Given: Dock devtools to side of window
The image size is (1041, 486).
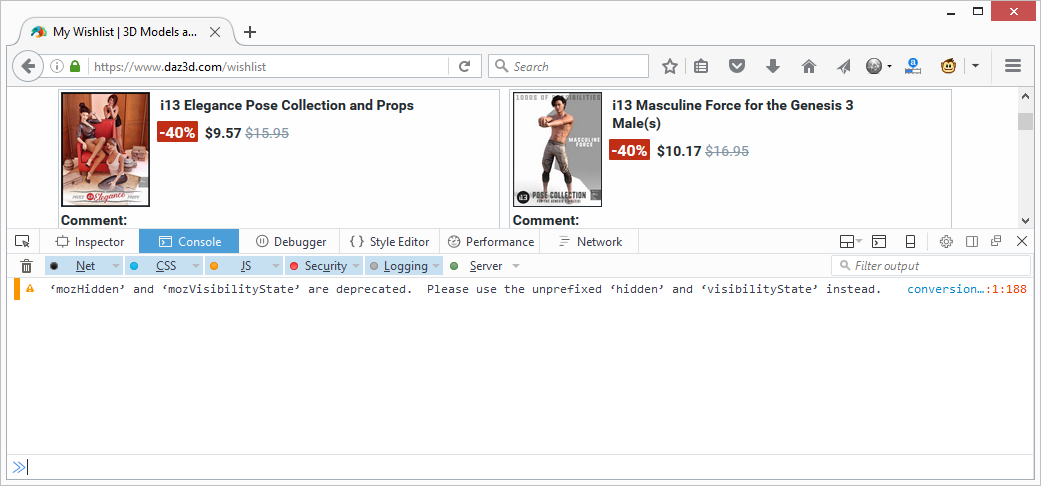Looking at the screenshot, I should (x=972, y=242).
